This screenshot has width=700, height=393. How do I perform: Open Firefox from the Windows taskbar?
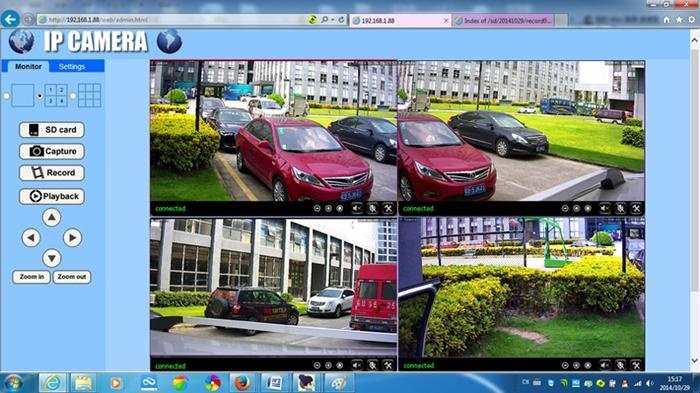click(242, 383)
